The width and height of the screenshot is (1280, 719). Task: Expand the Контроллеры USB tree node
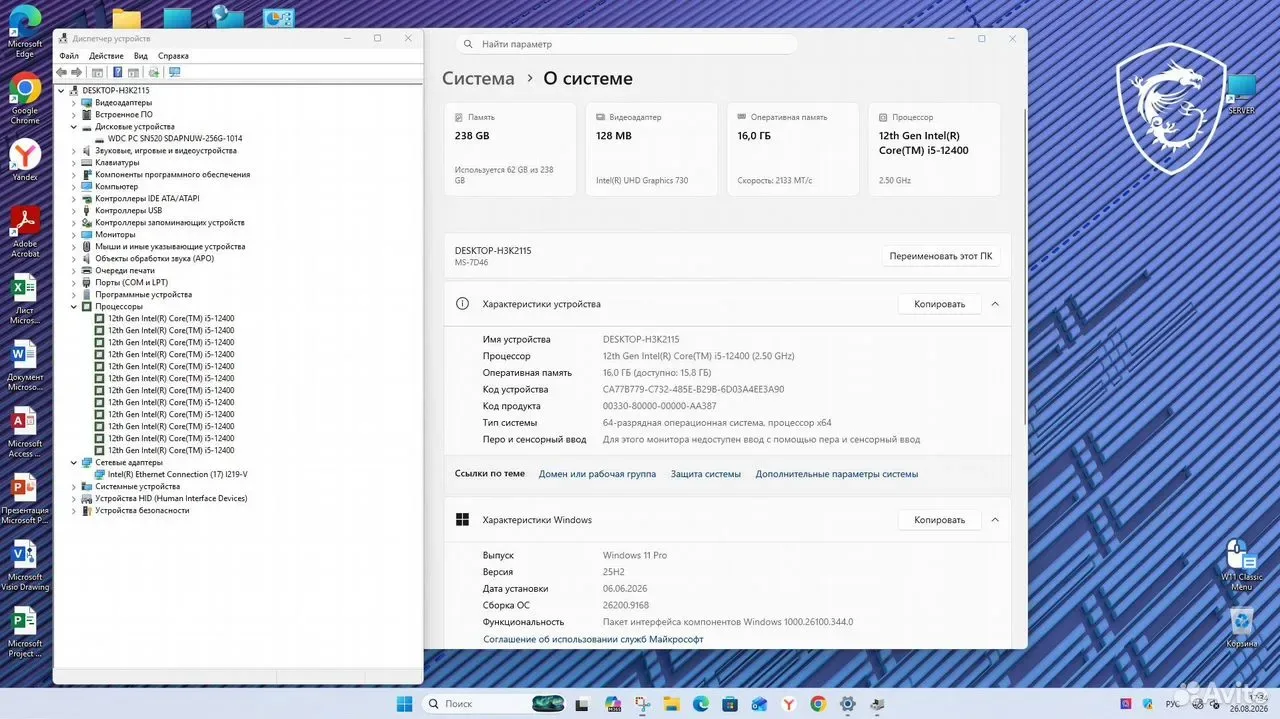pyautogui.click(x=74, y=210)
